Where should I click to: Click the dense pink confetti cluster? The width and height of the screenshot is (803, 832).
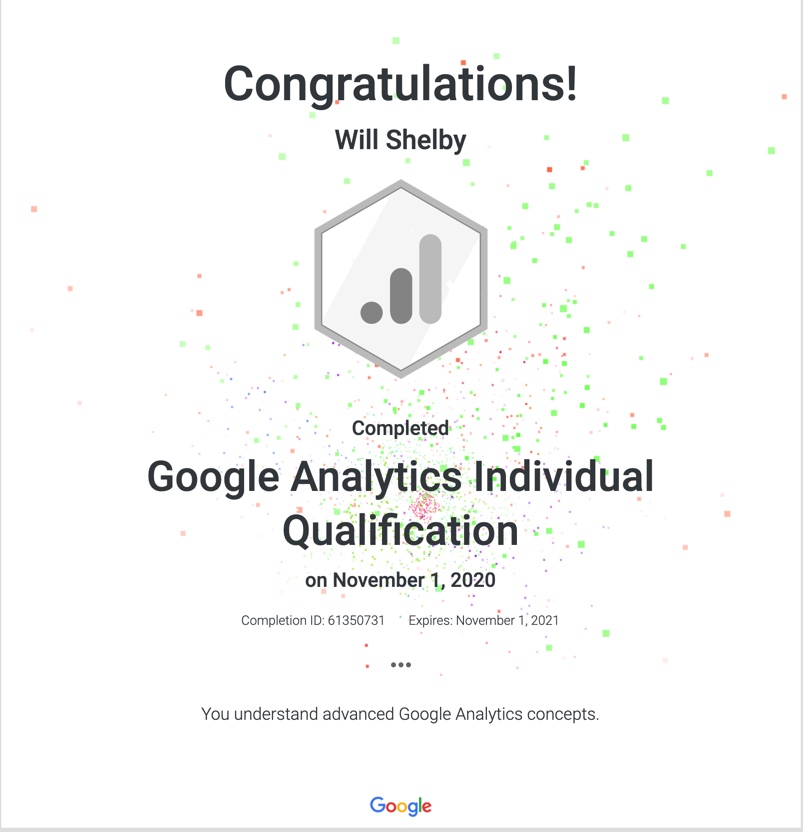(x=424, y=505)
